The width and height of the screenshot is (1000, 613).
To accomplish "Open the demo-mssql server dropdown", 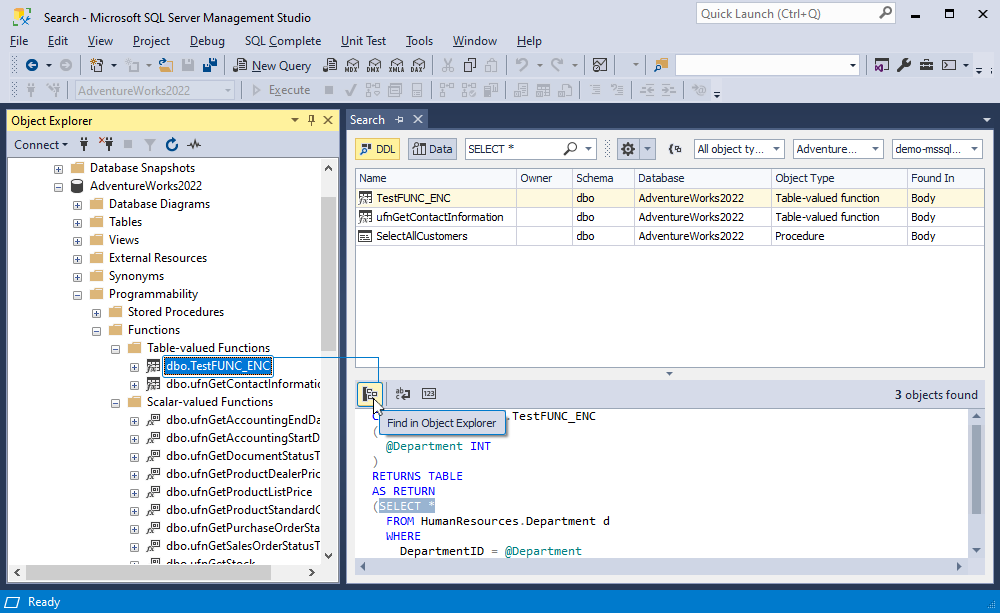I will pyautogui.click(x=937, y=149).
